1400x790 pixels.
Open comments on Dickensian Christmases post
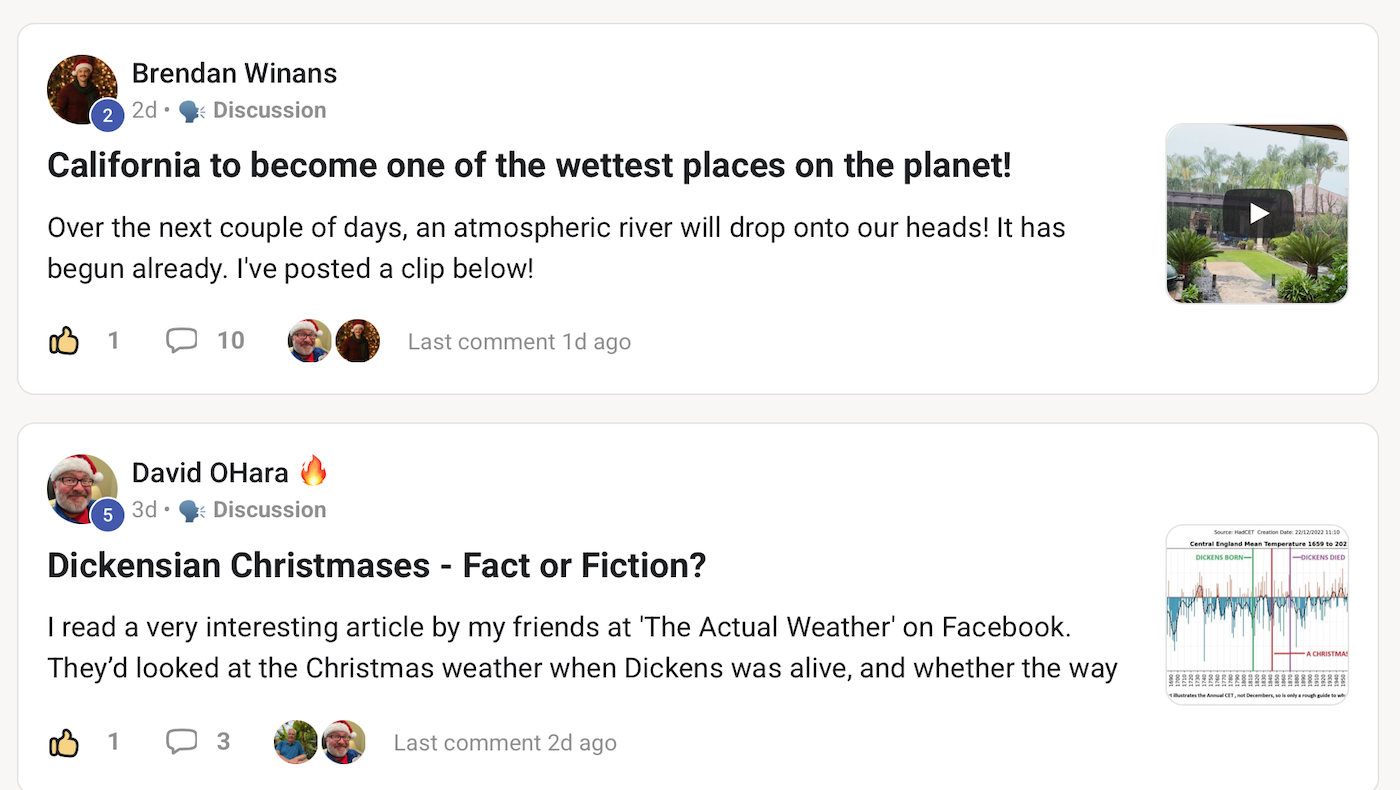click(181, 742)
